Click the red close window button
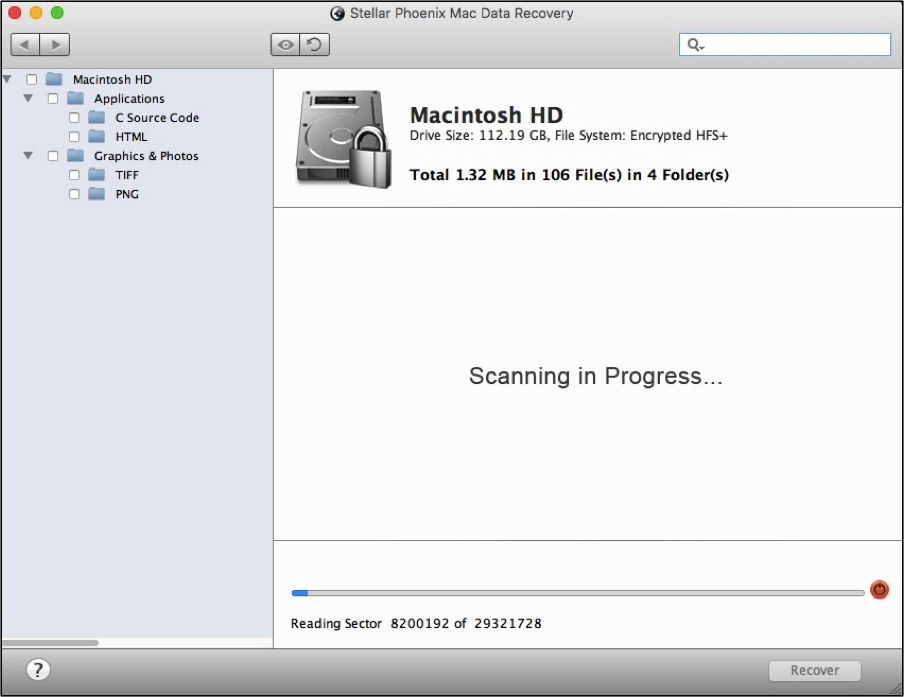 pos(14,12)
